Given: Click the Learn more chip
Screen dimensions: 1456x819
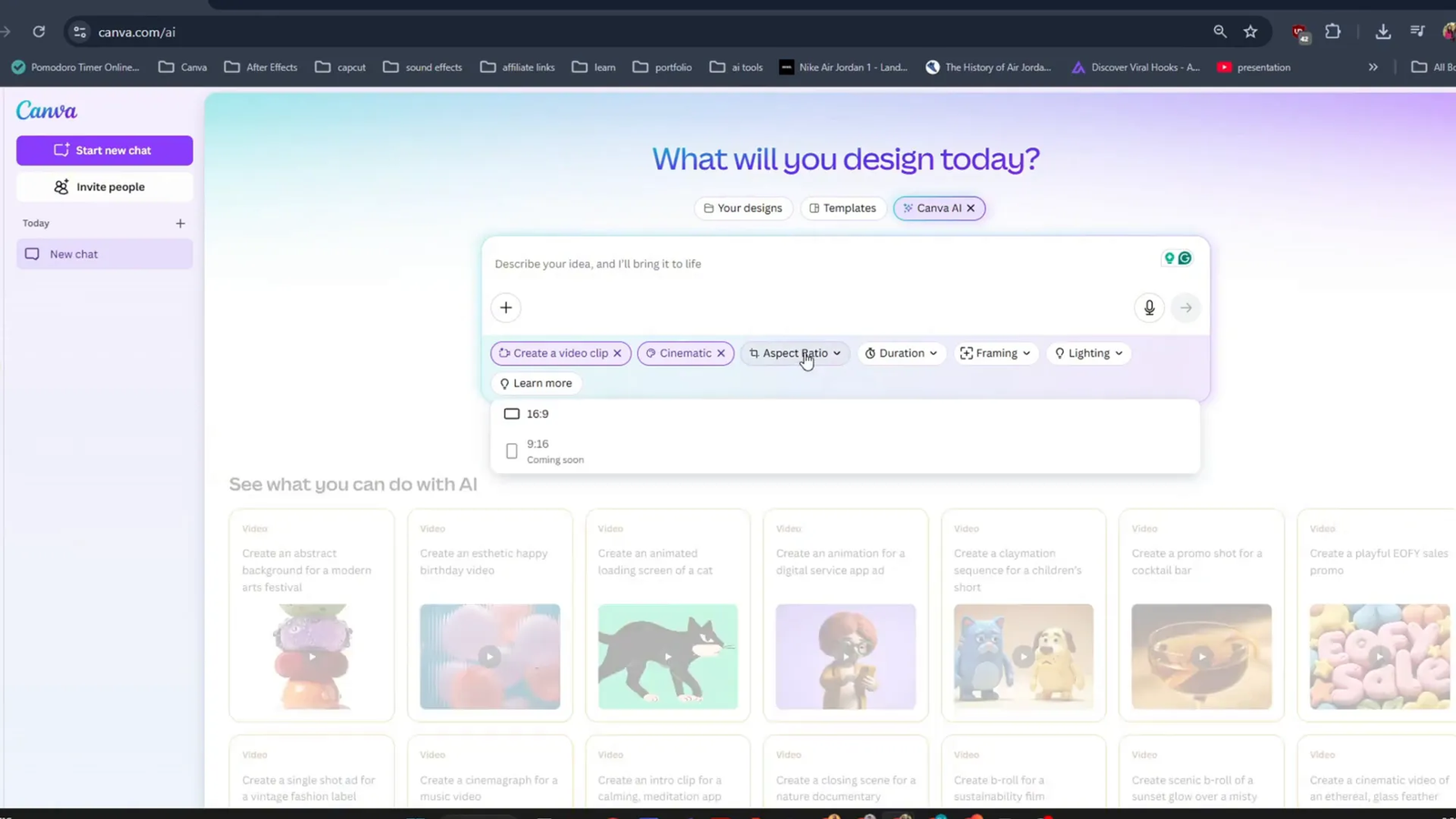Looking at the screenshot, I should 537,383.
